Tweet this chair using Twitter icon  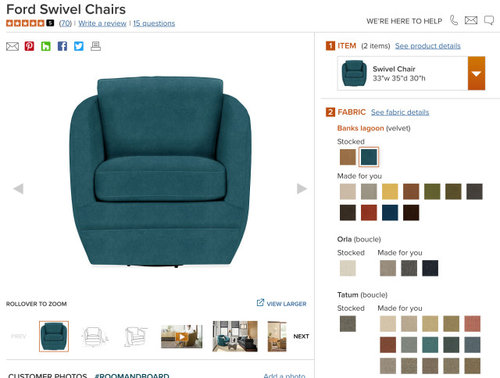pos(79,46)
